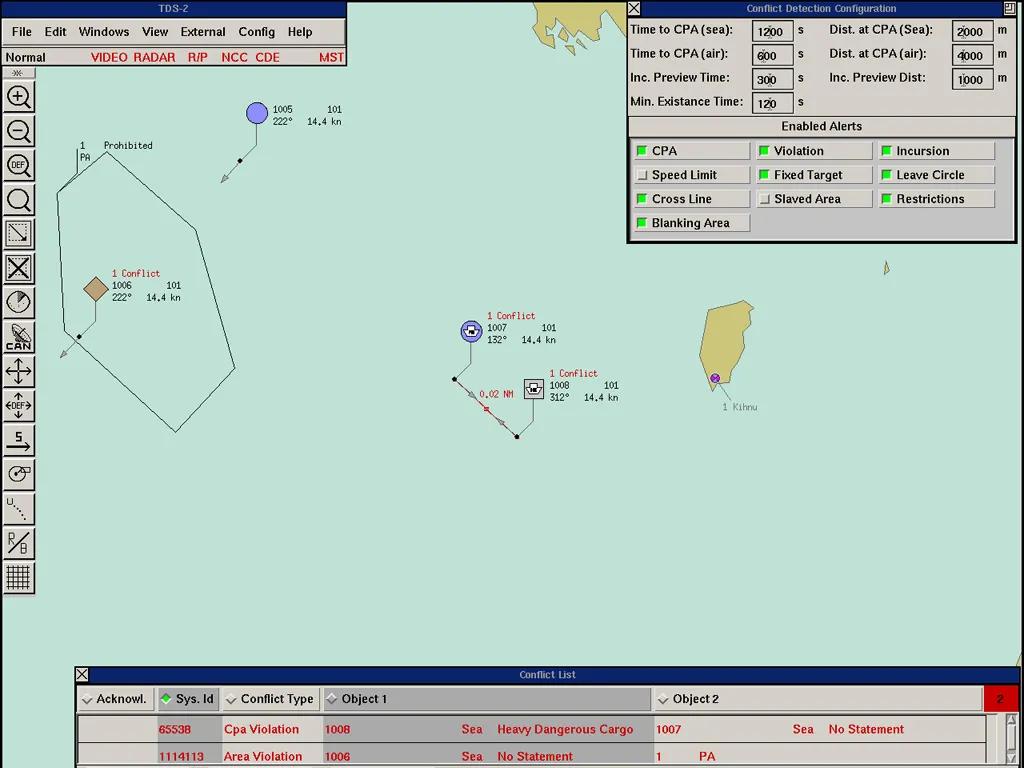The height and width of the screenshot is (768, 1024).
Task: Click the zoom out magnifier tool
Action: coord(19,131)
